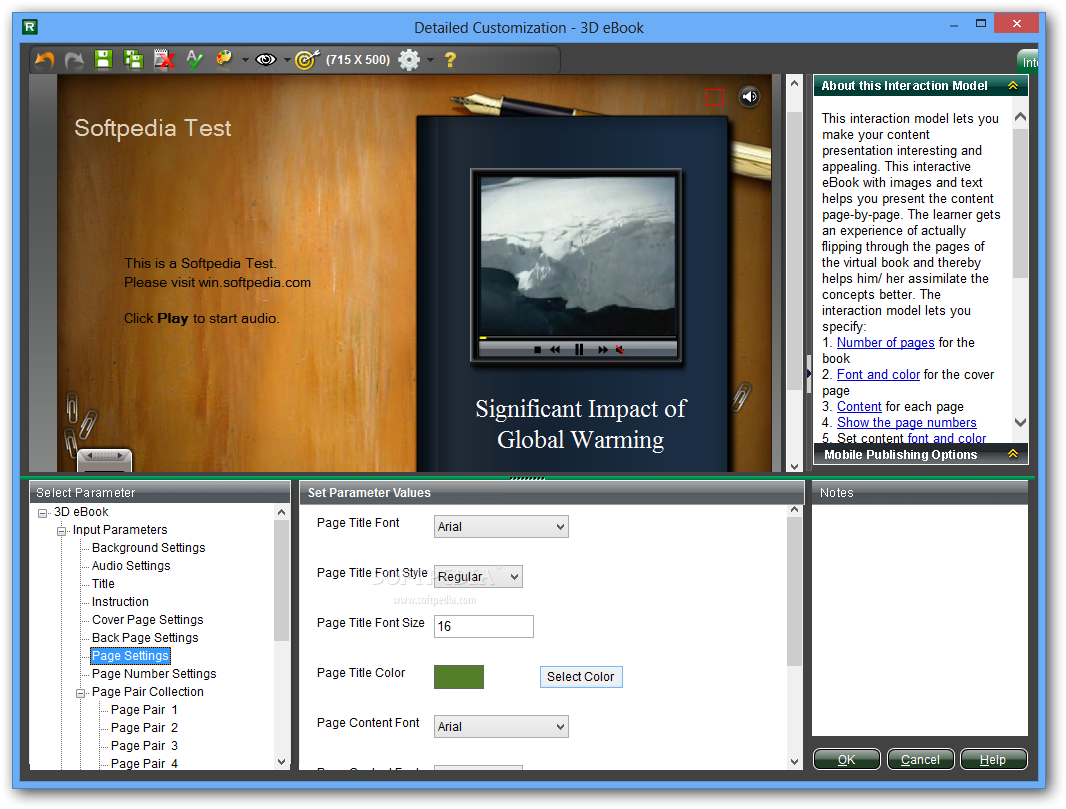
Task: Click the Page Title Font Size field
Action: click(x=483, y=626)
